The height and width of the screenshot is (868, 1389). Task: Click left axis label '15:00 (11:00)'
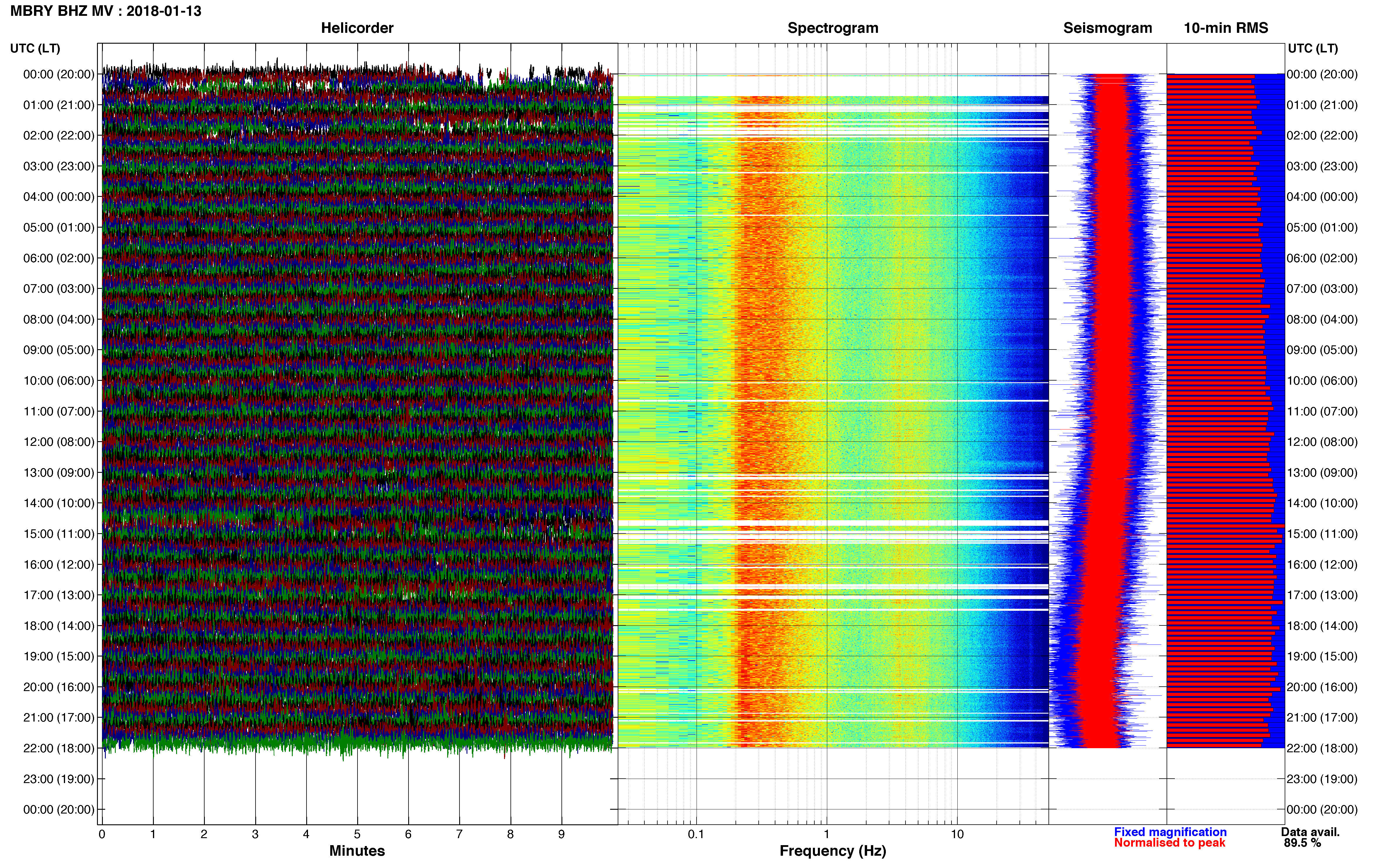59,534
